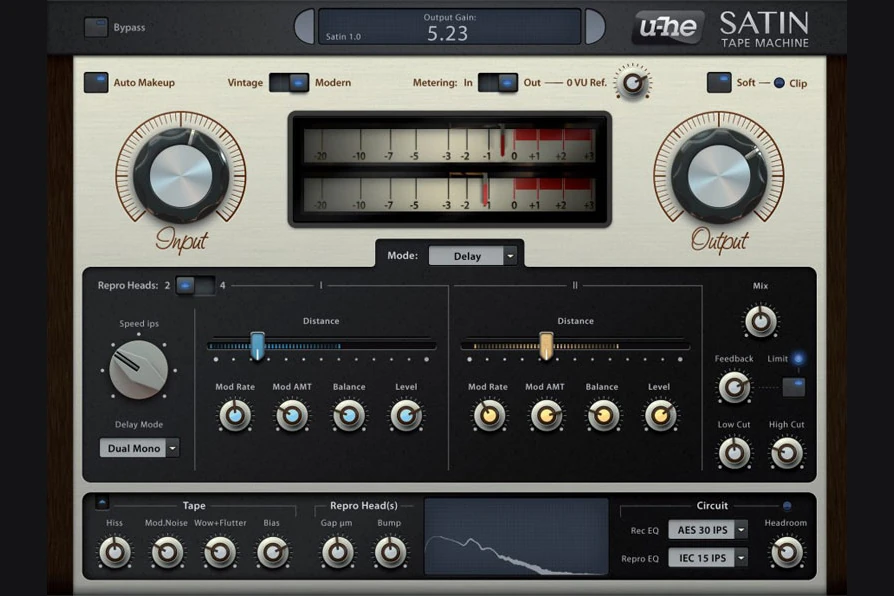
Task: Click the Low Cut knob
Action: coord(734,453)
